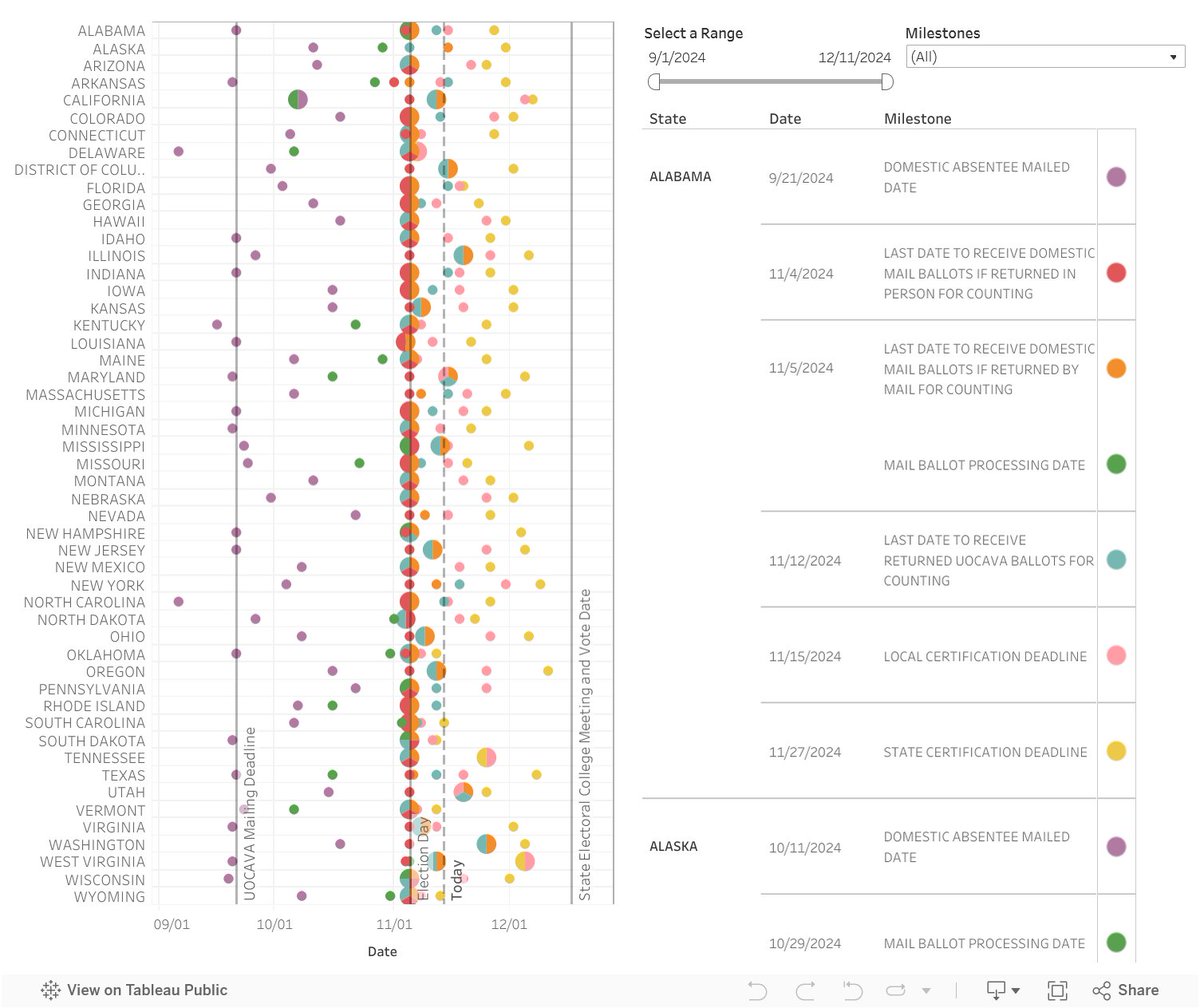The height and width of the screenshot is (1008, 1200).
Task: Select teal circle for Alabama 11/12/2024 UOCAVA milestone
Action: (x=1117, y=560)
